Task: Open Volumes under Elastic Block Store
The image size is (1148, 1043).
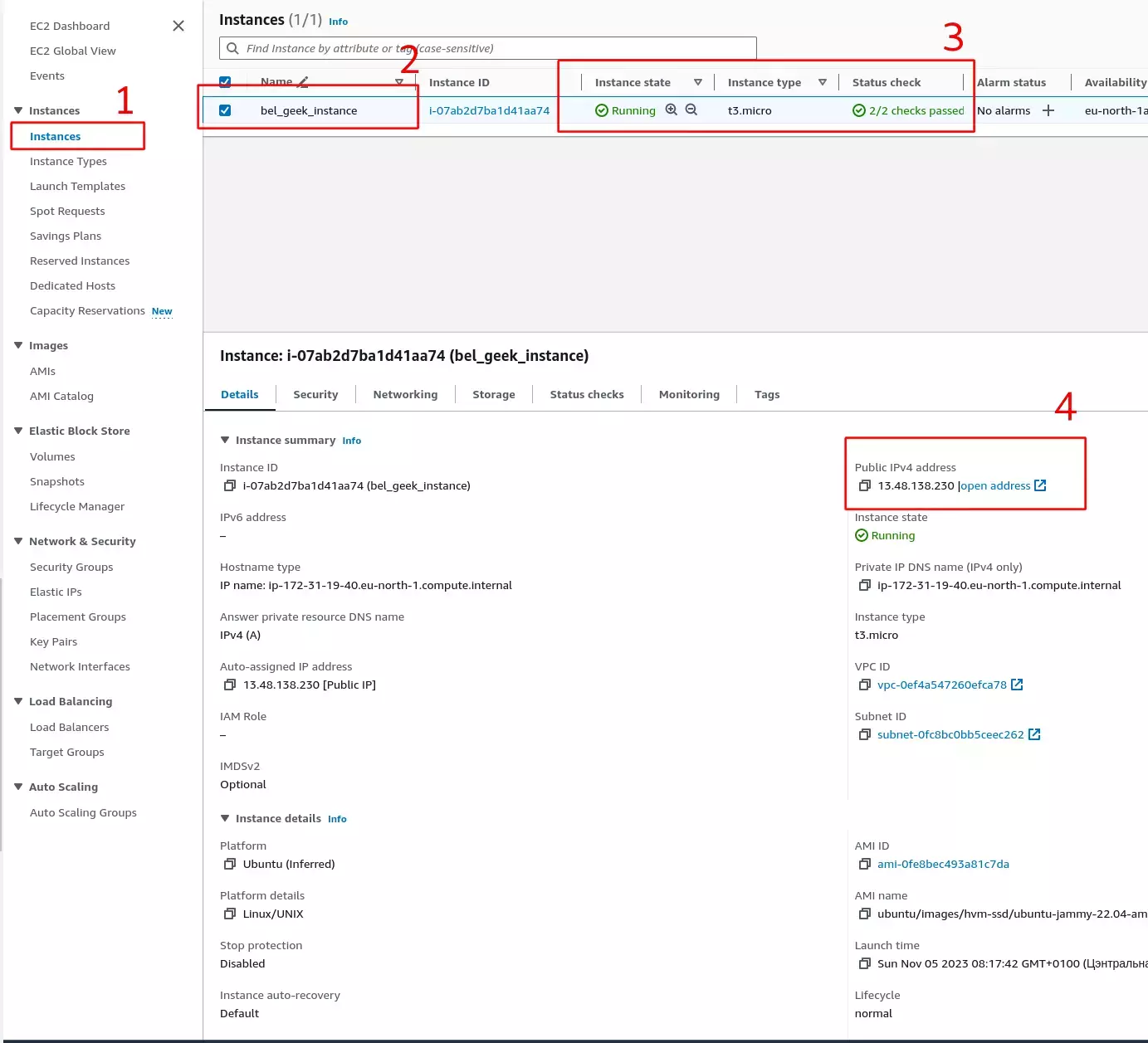Action: [x=52, y=456]
